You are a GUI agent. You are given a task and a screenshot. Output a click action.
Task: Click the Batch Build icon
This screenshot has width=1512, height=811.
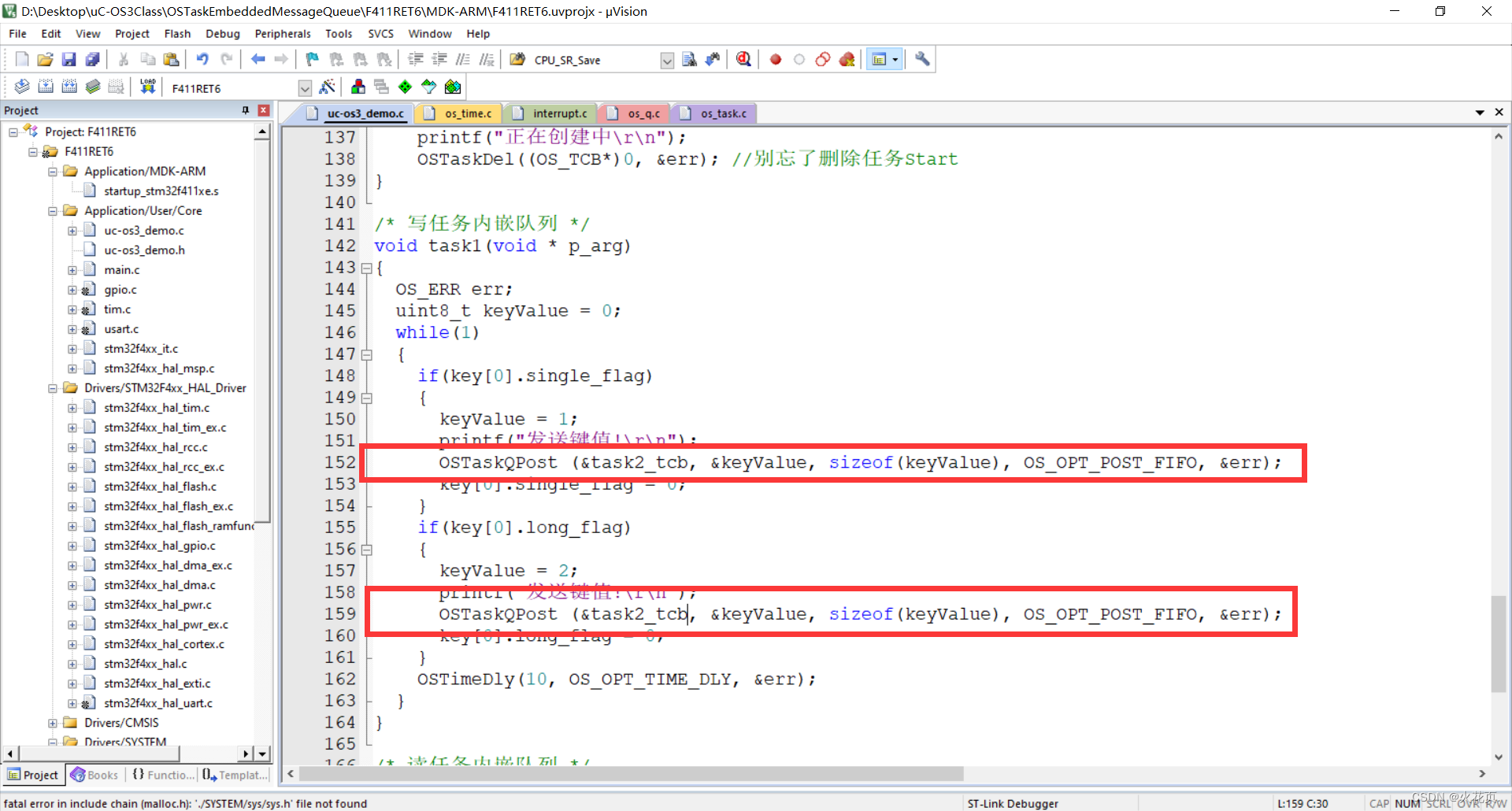(93, 87)
